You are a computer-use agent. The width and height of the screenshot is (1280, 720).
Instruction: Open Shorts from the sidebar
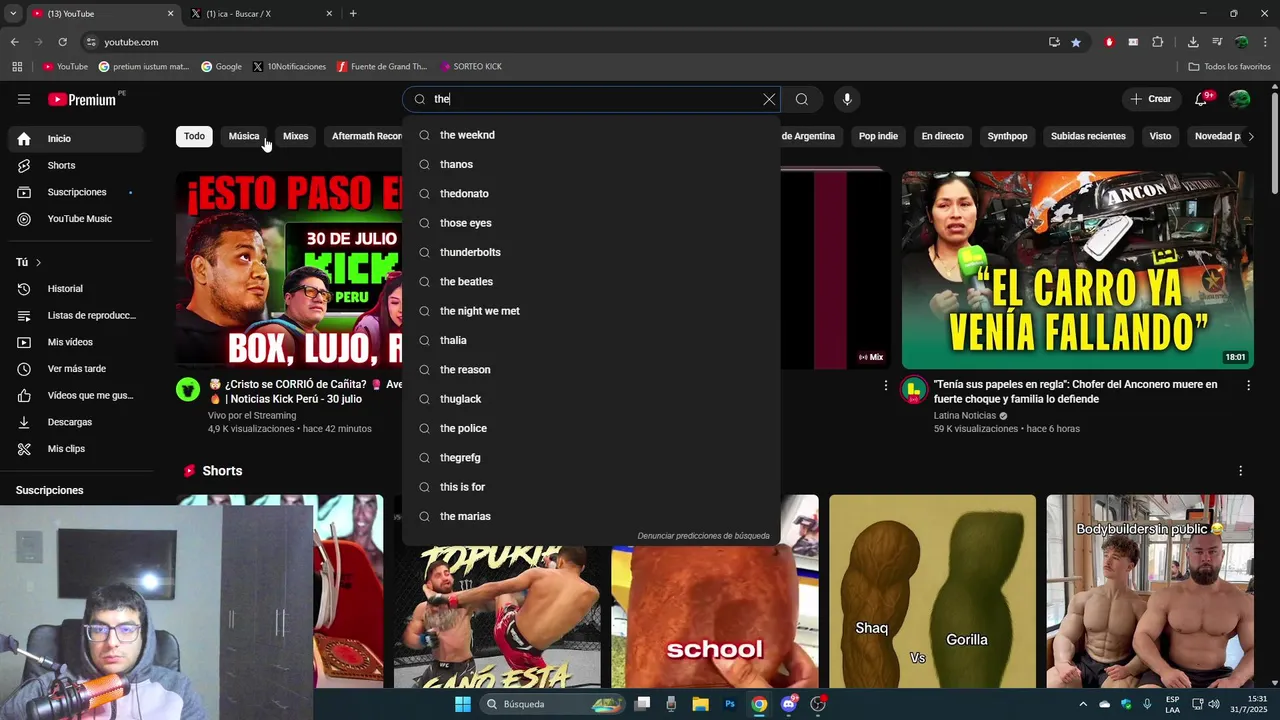pyautogui.click(x=78, y=165)
